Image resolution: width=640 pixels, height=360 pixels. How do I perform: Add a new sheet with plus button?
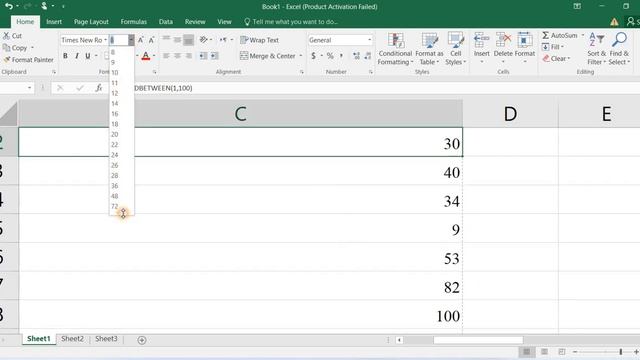click(x=142, y=340)
